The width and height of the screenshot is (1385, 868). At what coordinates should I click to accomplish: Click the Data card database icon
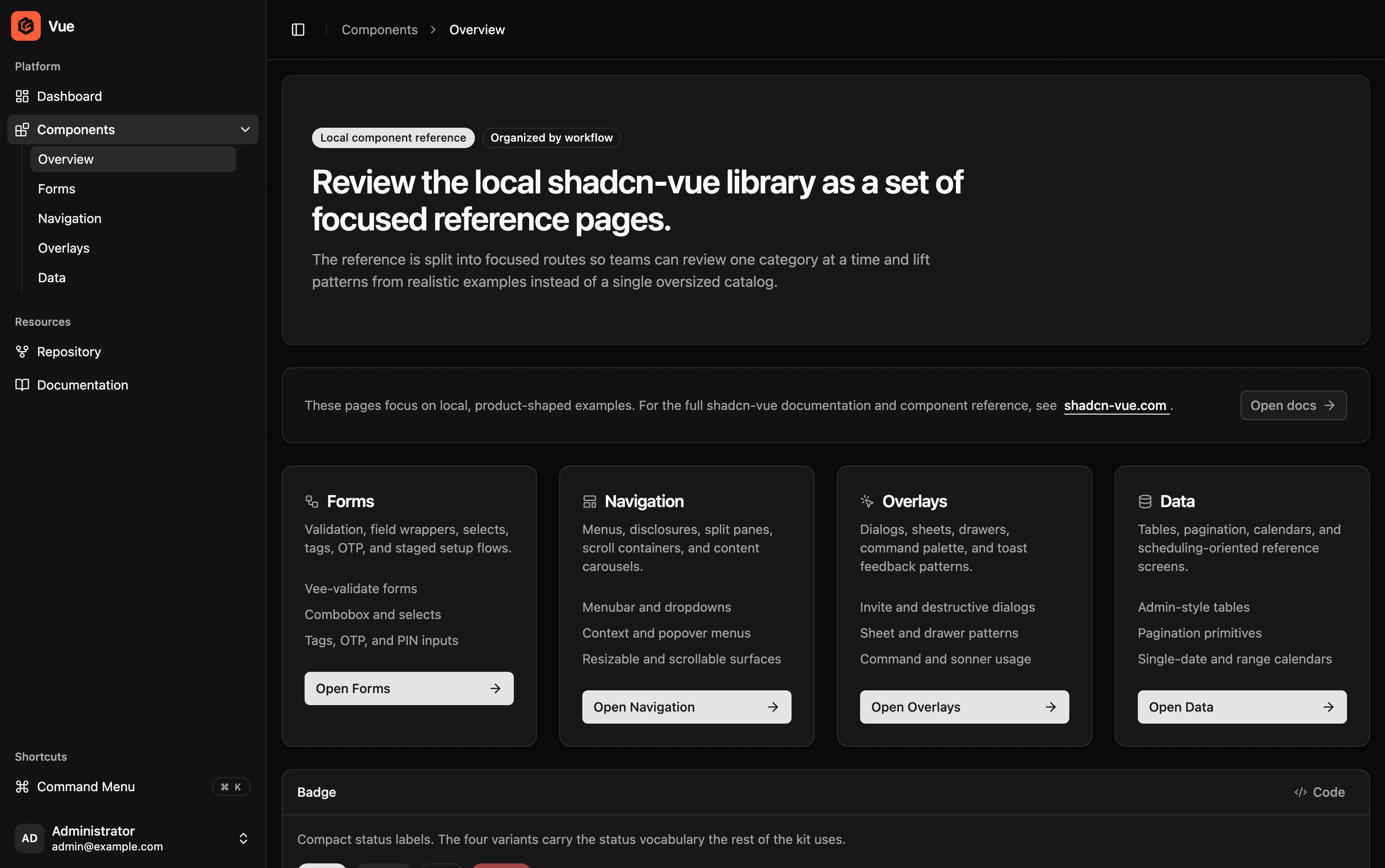[1145, 502]
